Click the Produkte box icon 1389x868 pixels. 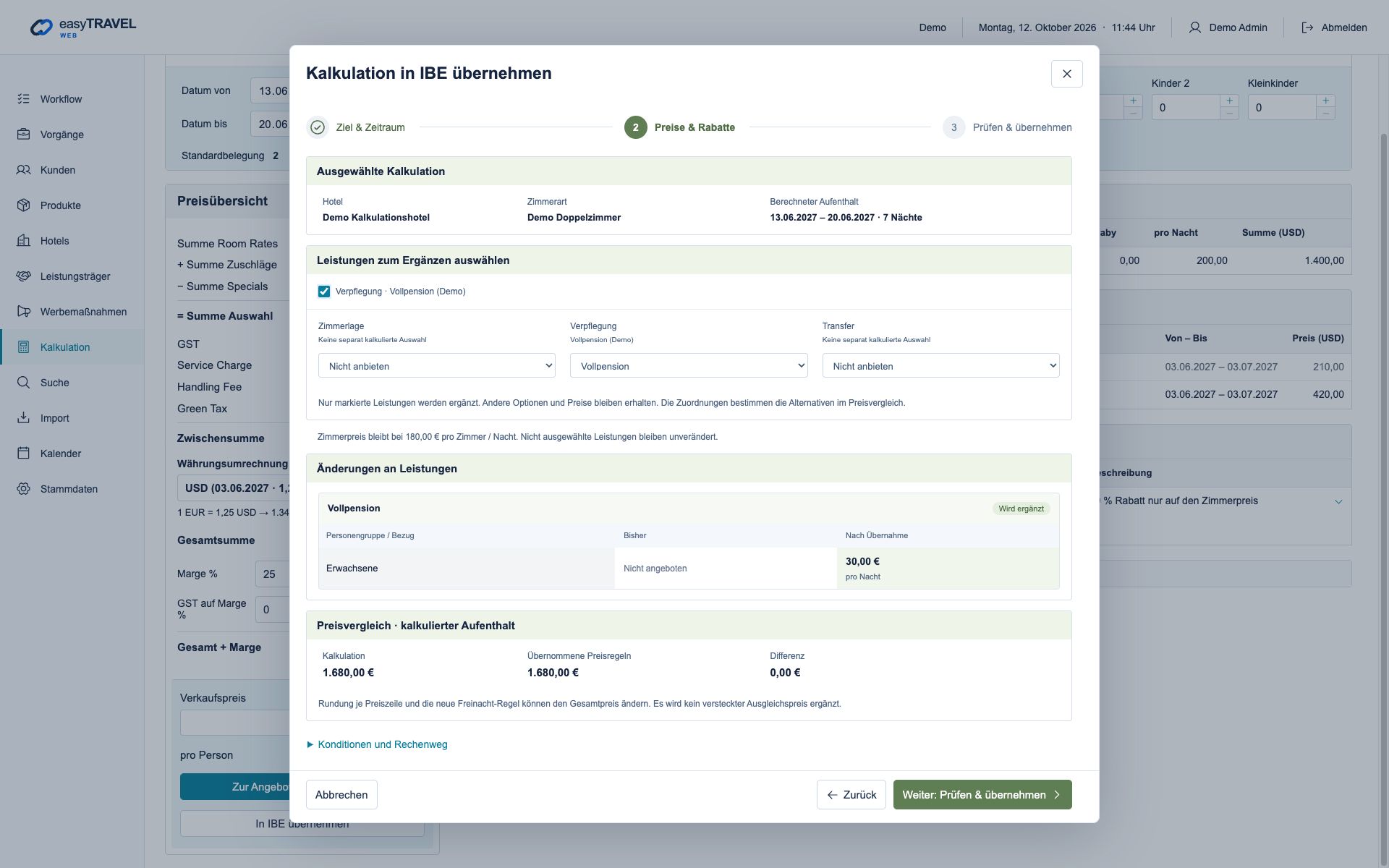point(24,205)
